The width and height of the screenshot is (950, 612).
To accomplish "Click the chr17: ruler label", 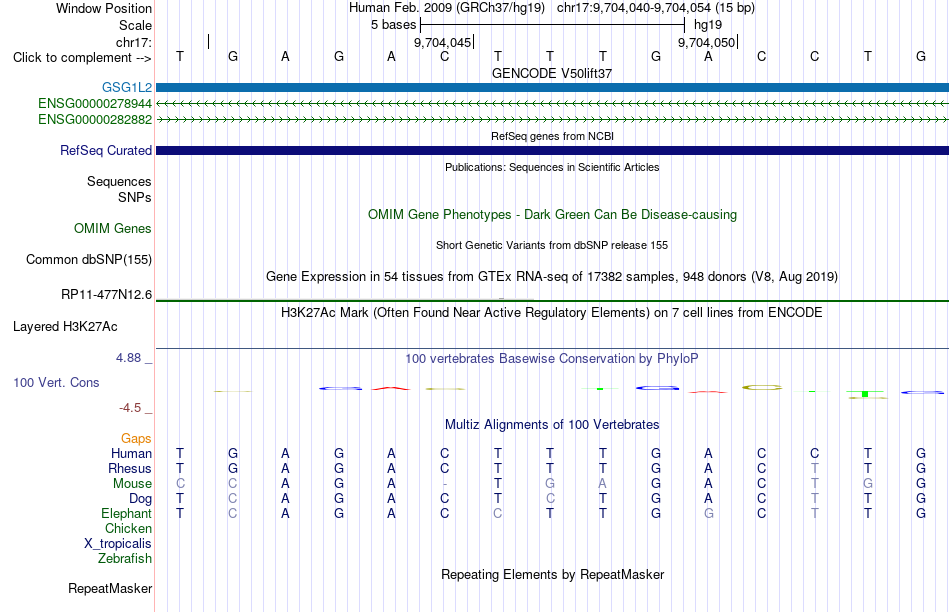I will point(133,42).
